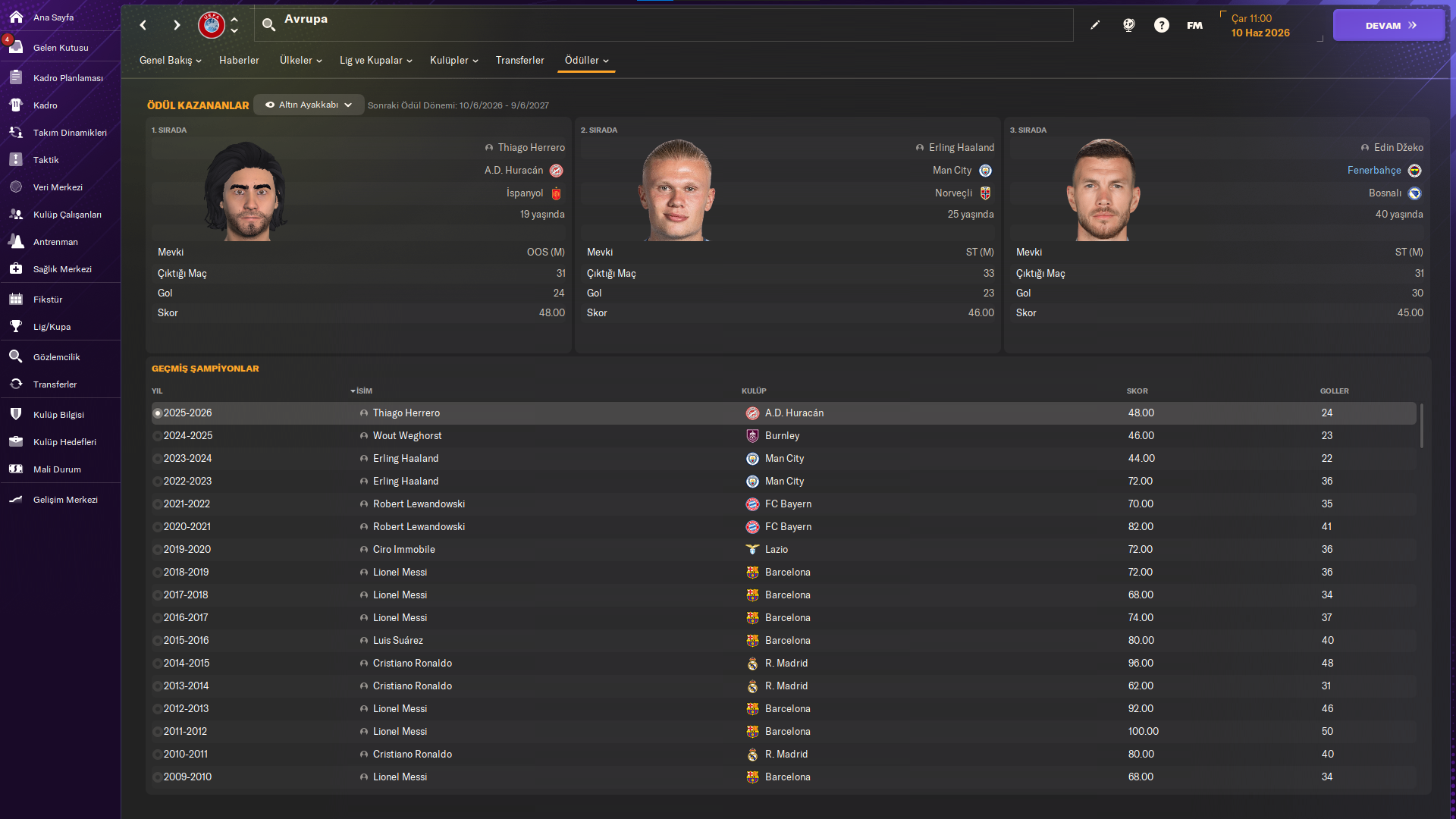Click the pencil edit icon
This screenshot has height=819, width=1456.
coord(1095,25)
